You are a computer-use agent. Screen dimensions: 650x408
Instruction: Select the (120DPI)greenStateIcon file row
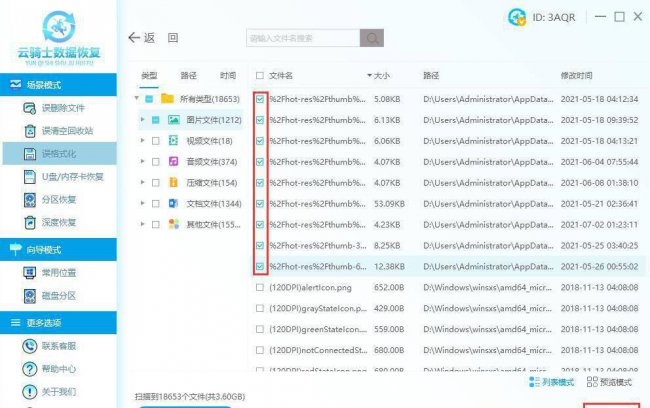coord(447,329)
